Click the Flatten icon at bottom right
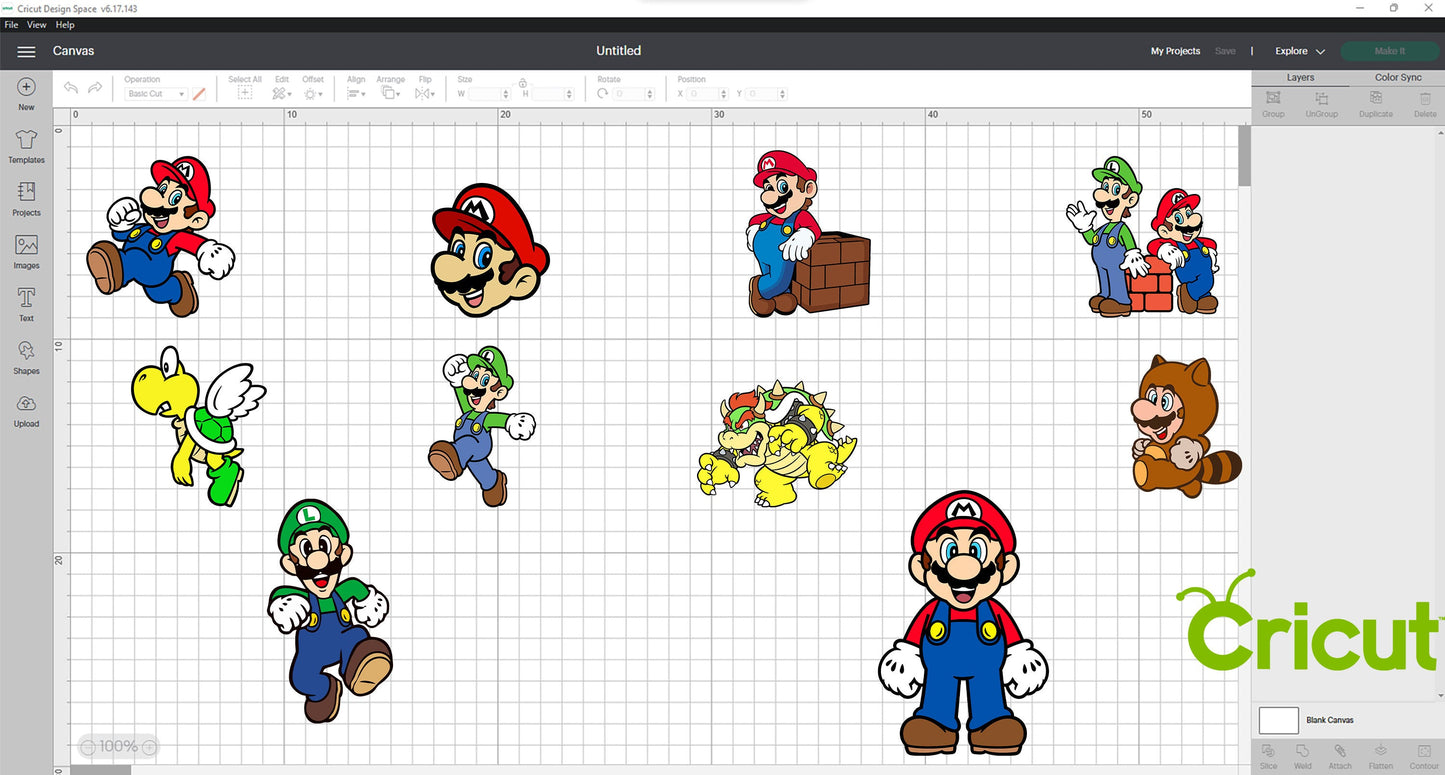The image size is (1445, 775). click(1380, 754)
